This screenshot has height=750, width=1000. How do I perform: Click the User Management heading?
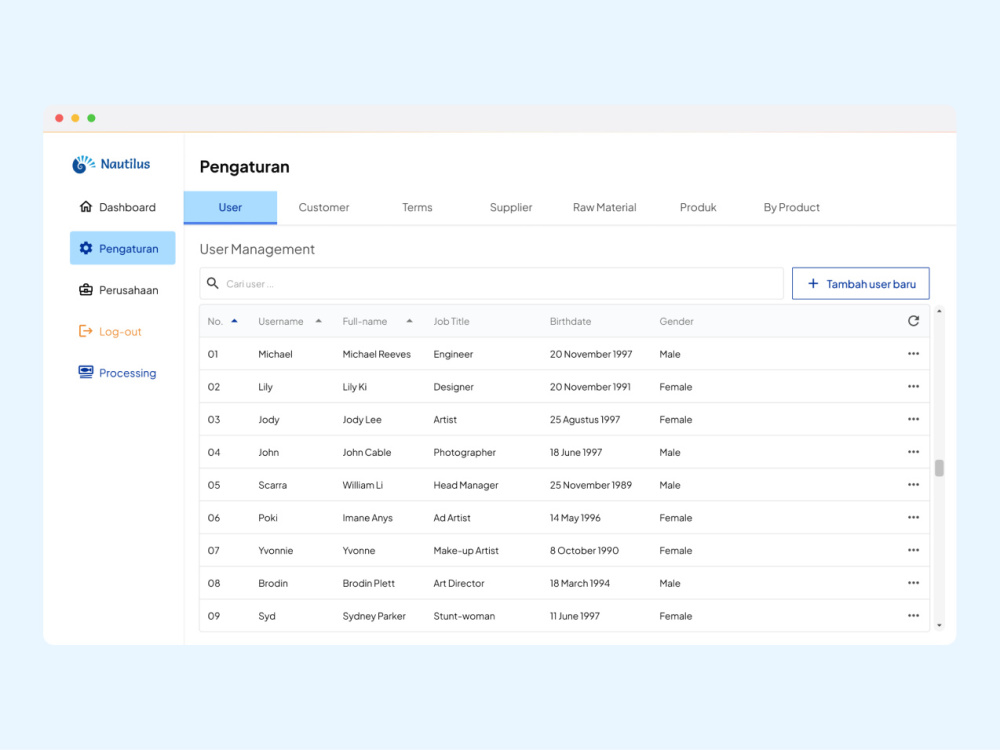click(x=257, y=249)
